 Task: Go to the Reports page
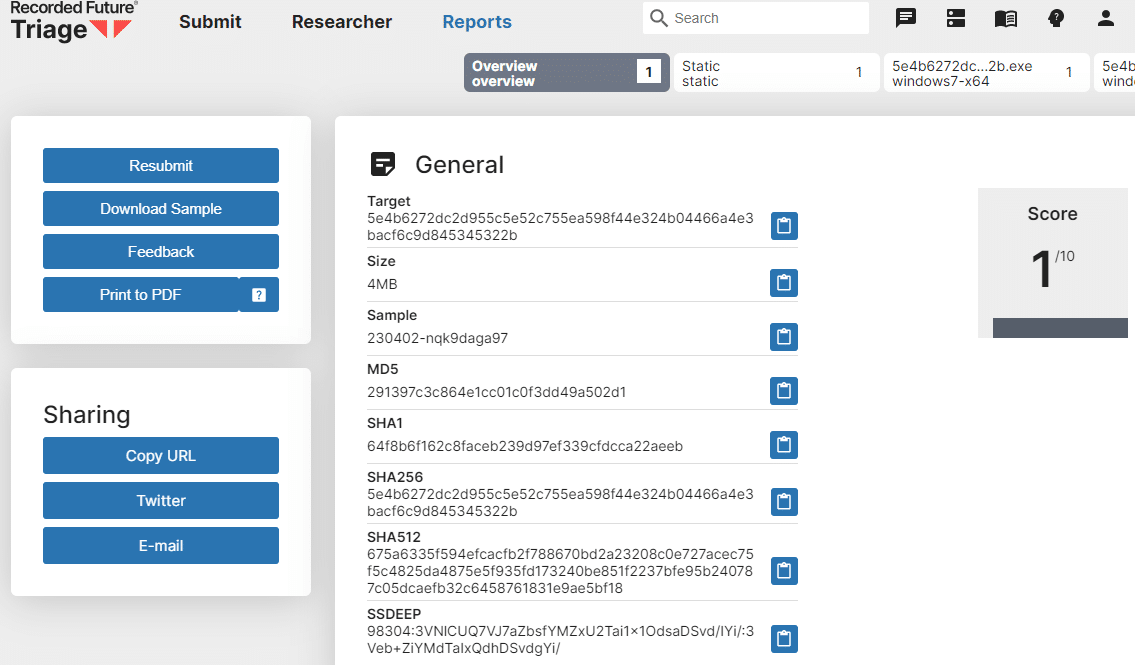(477, 22)
